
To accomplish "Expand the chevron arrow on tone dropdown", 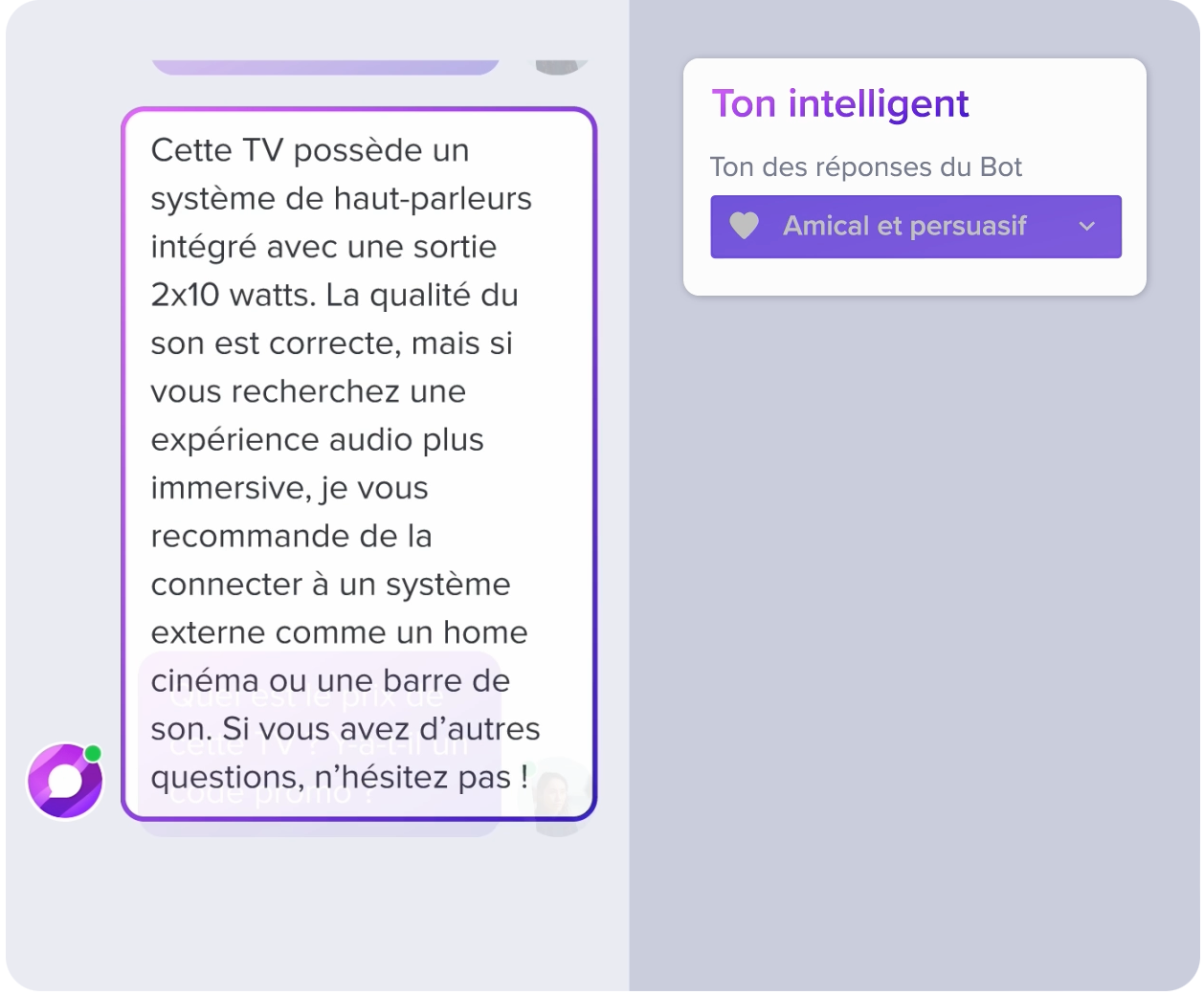I will point(1086,227).
